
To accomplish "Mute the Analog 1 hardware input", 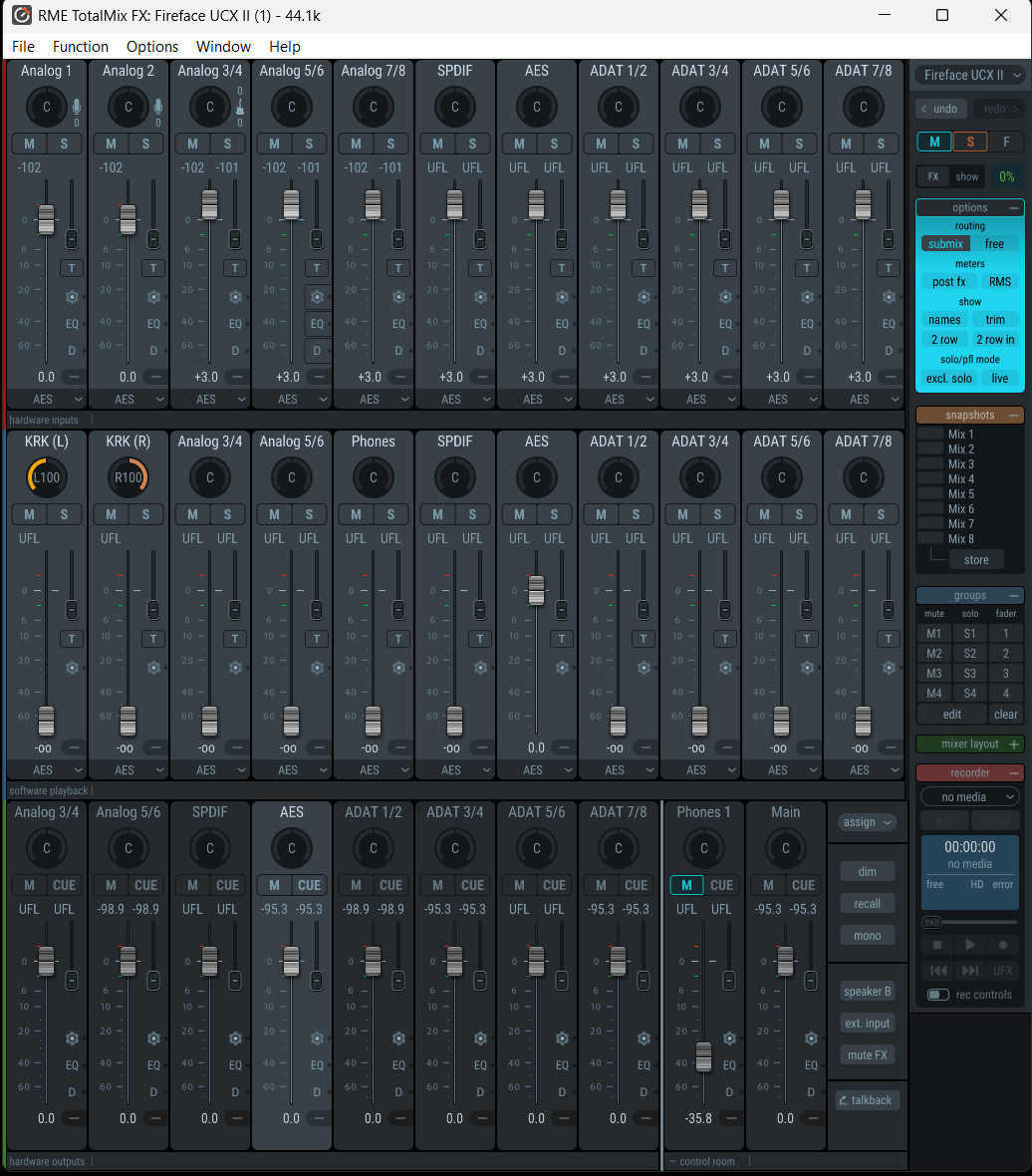I will pyautogui.click(x=29, y=144).
